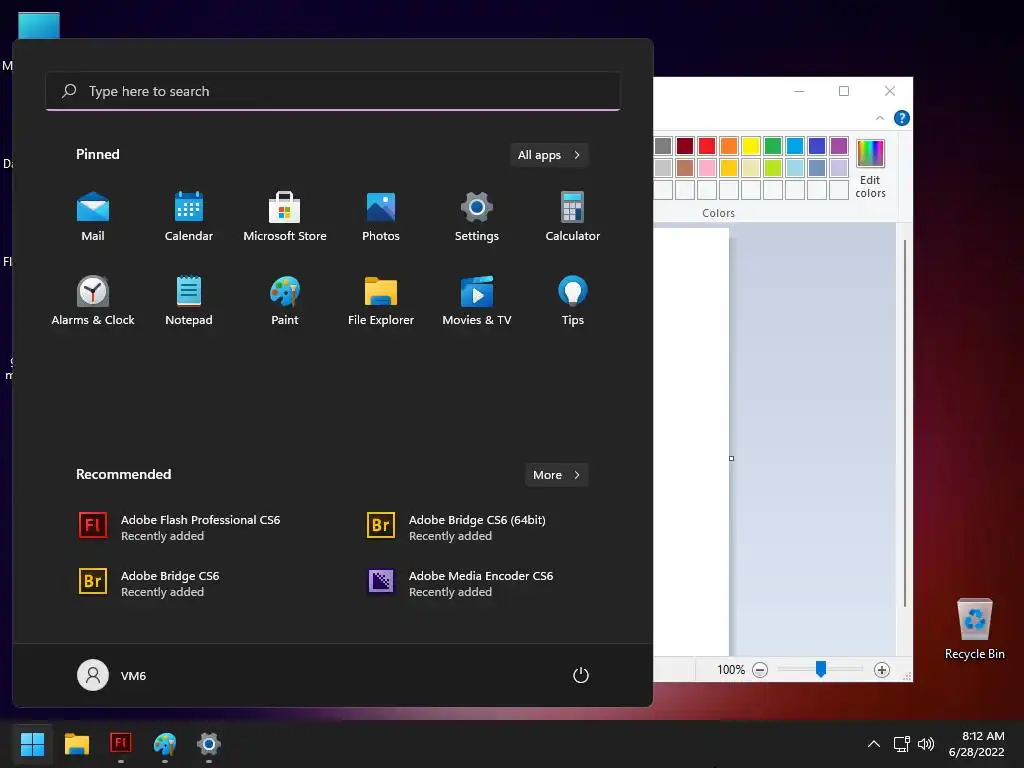Click the Windows Start button on taskbar
The height and width of the screenshot is (768, 1024).
point(32,743)
